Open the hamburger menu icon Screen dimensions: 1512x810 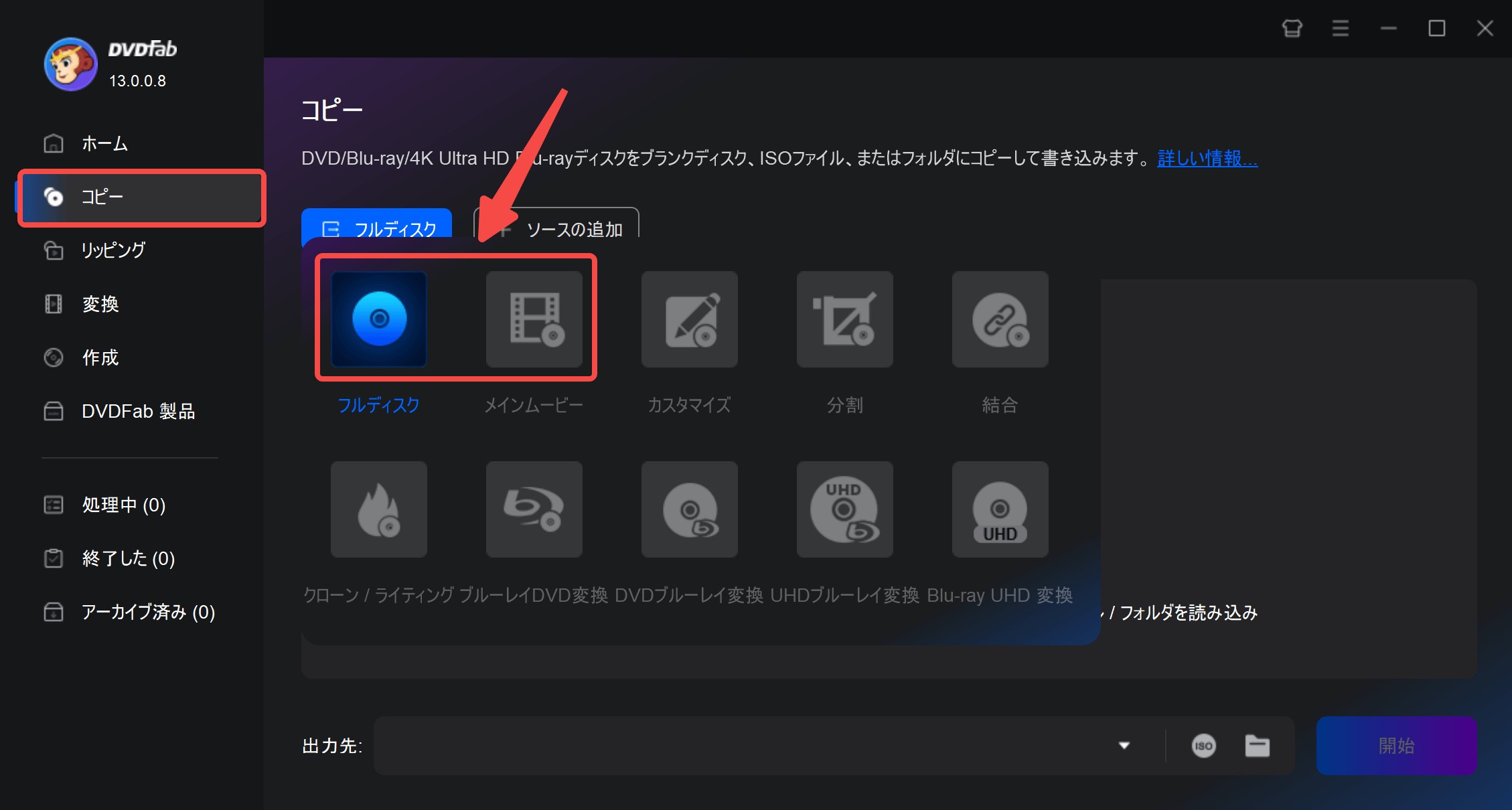click(1341, 28)
